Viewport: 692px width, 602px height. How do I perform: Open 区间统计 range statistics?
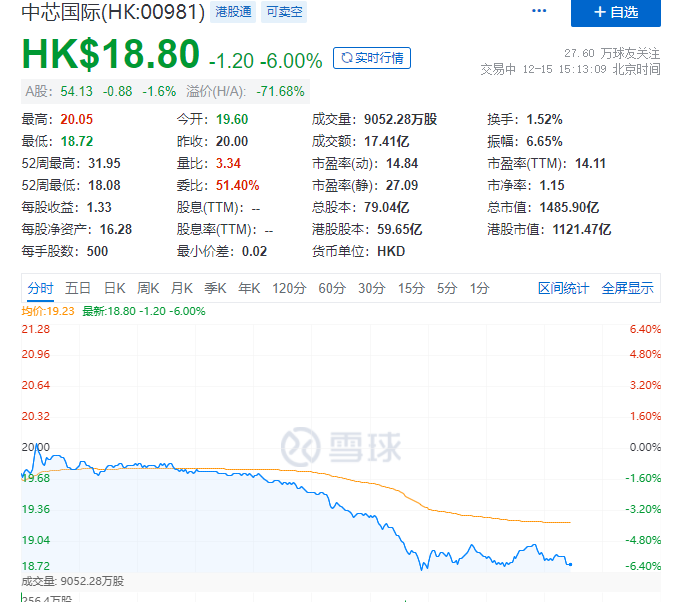564,288
